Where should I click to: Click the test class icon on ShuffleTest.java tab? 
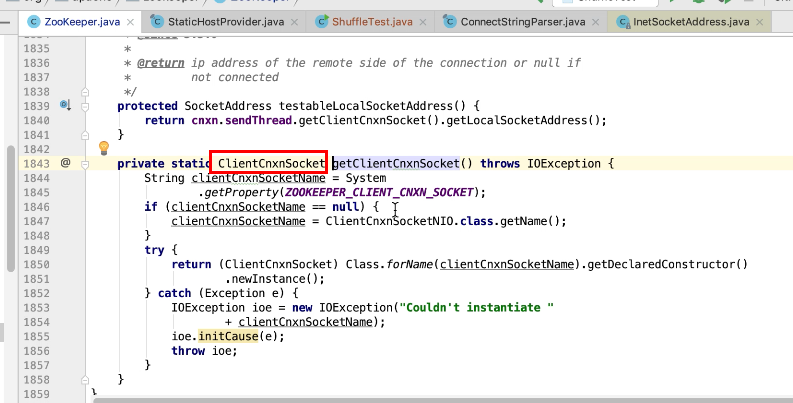coord(322,22)
